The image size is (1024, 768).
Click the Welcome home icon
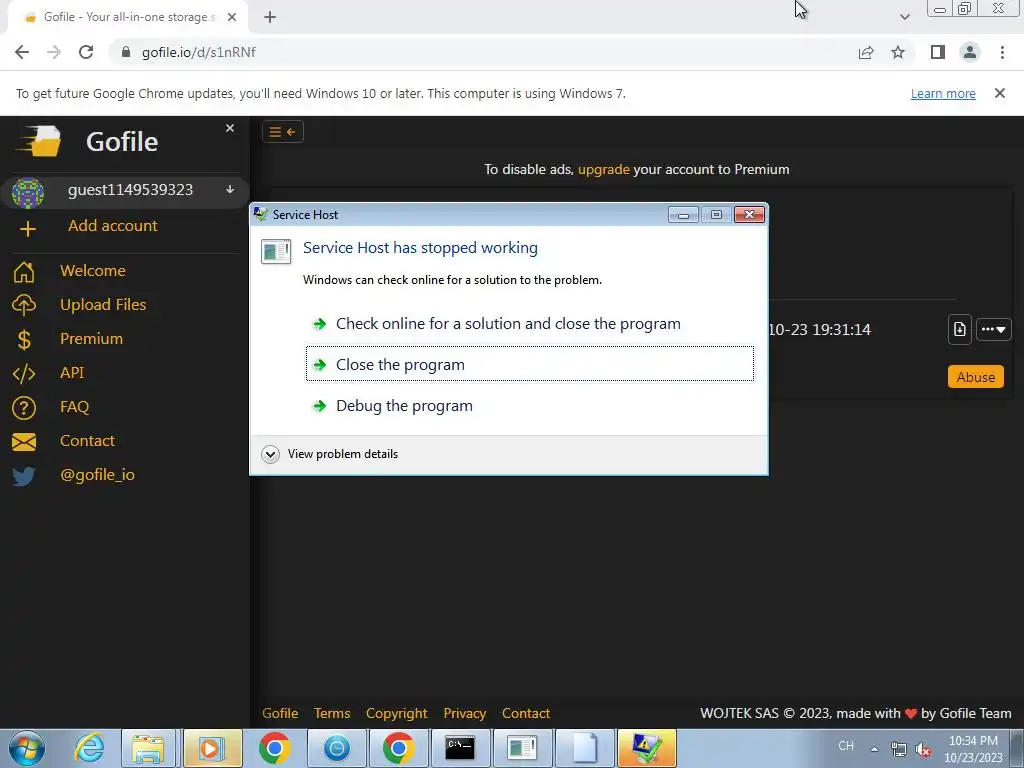tap(24, 271)
